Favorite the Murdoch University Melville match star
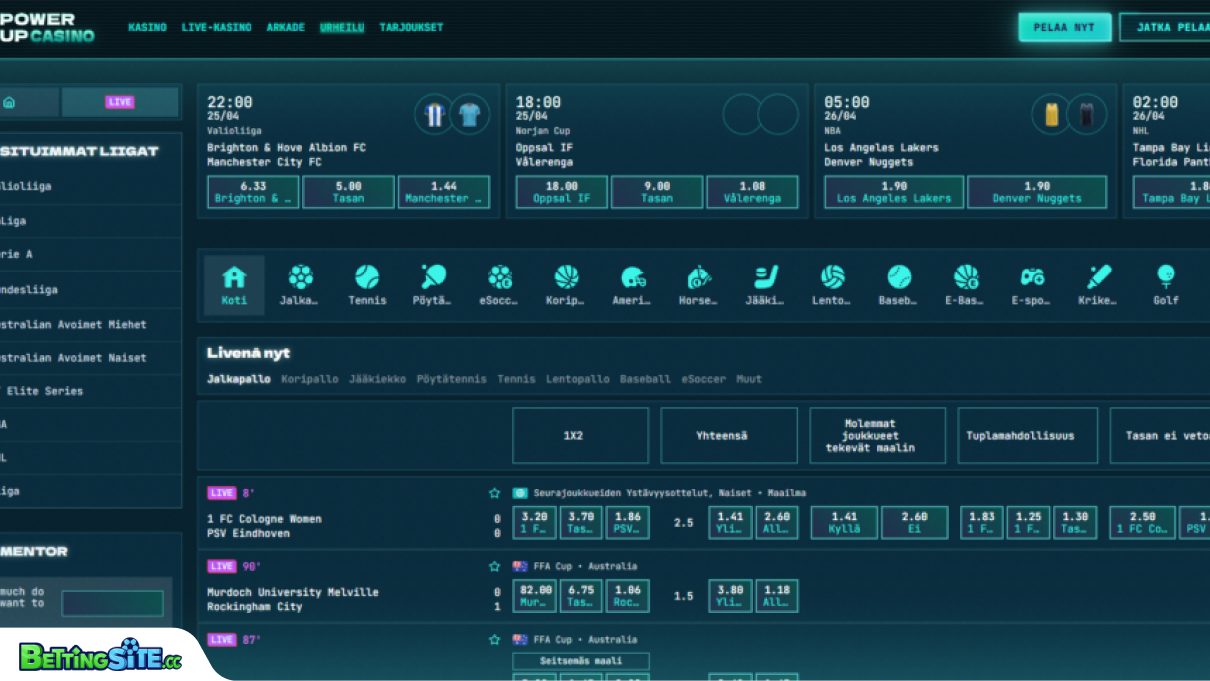 point(494,566)
